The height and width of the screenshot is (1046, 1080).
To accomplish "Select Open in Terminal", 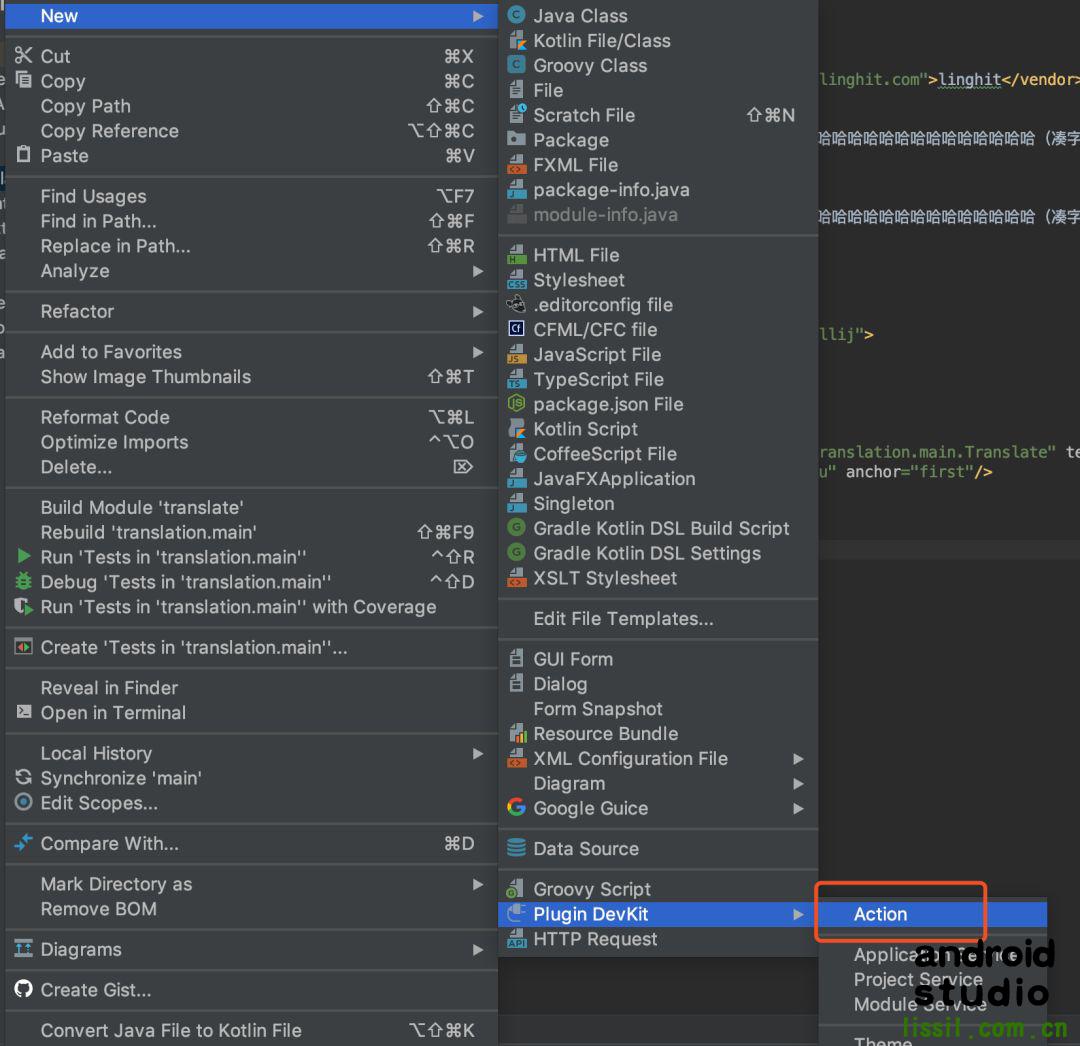I will [x=251, y=713].
